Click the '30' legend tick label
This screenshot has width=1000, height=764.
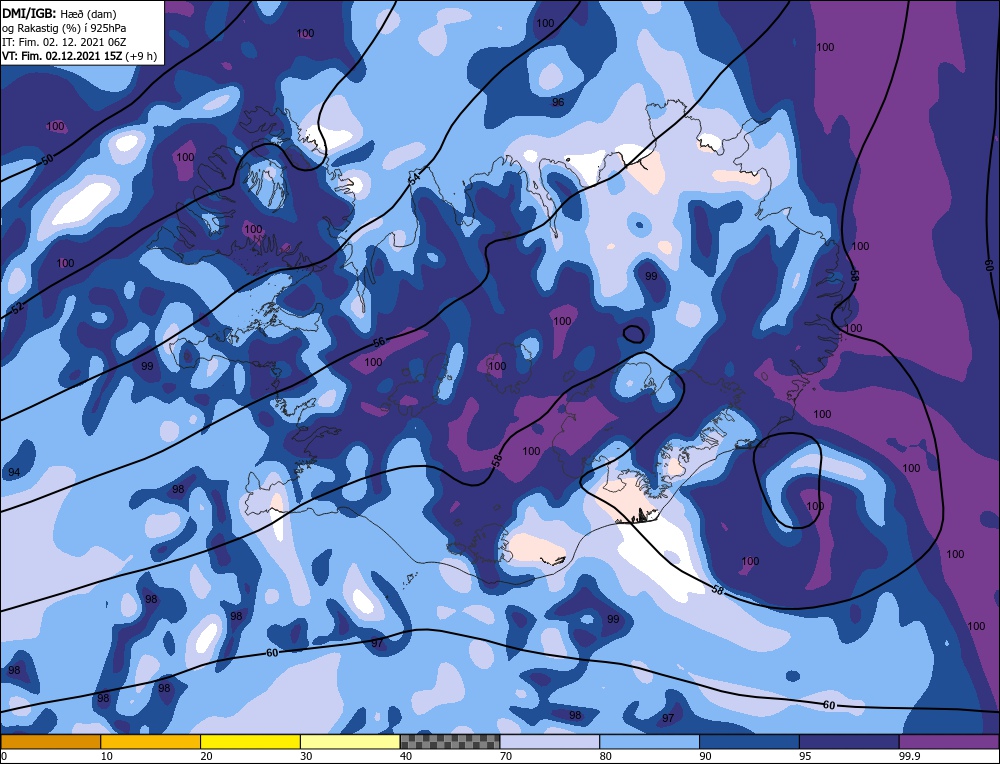pyautogui.click(x=306, y=756)
